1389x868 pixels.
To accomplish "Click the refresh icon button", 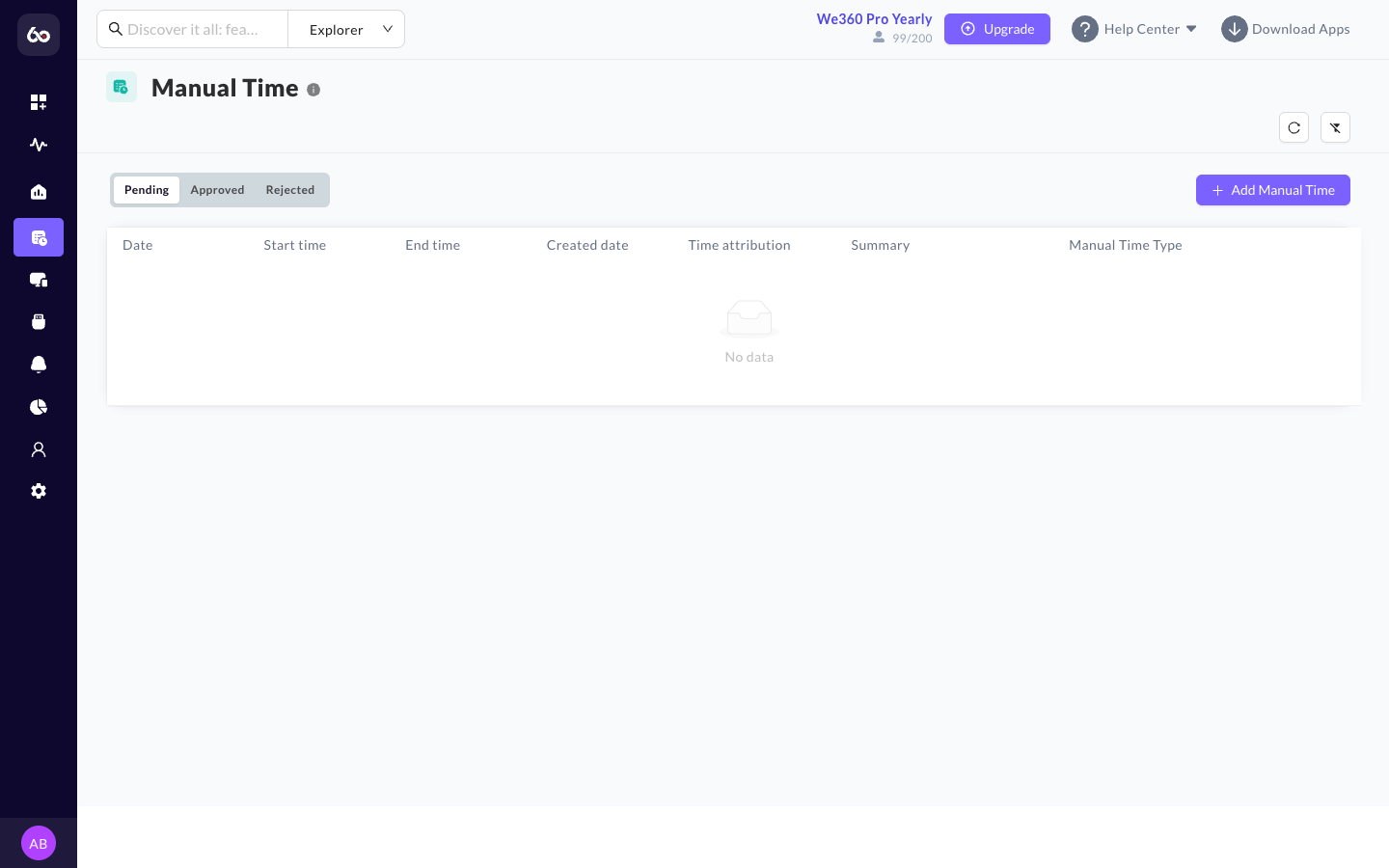I will (x=1294, y=127).
